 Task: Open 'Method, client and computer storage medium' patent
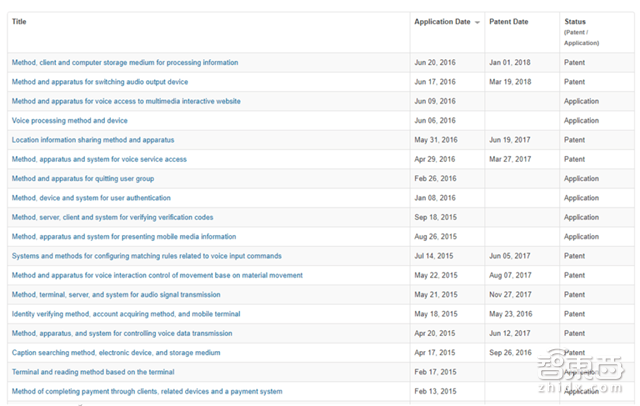(x=125, y=62)
